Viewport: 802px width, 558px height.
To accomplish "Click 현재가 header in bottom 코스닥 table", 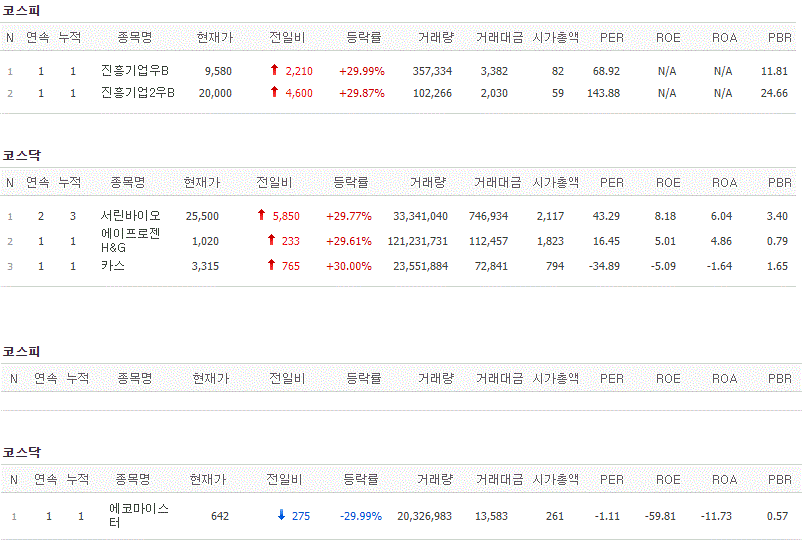I will pyautogui.click(x=208, y=479).
